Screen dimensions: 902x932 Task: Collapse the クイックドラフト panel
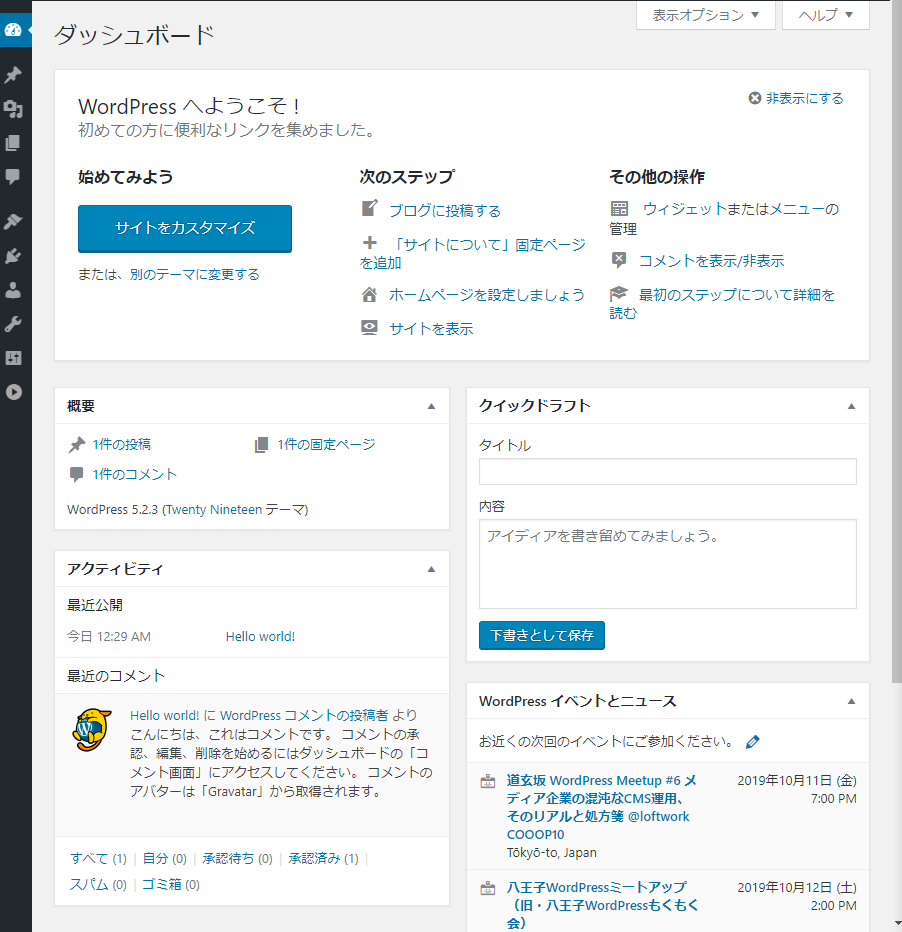point(851,406)
